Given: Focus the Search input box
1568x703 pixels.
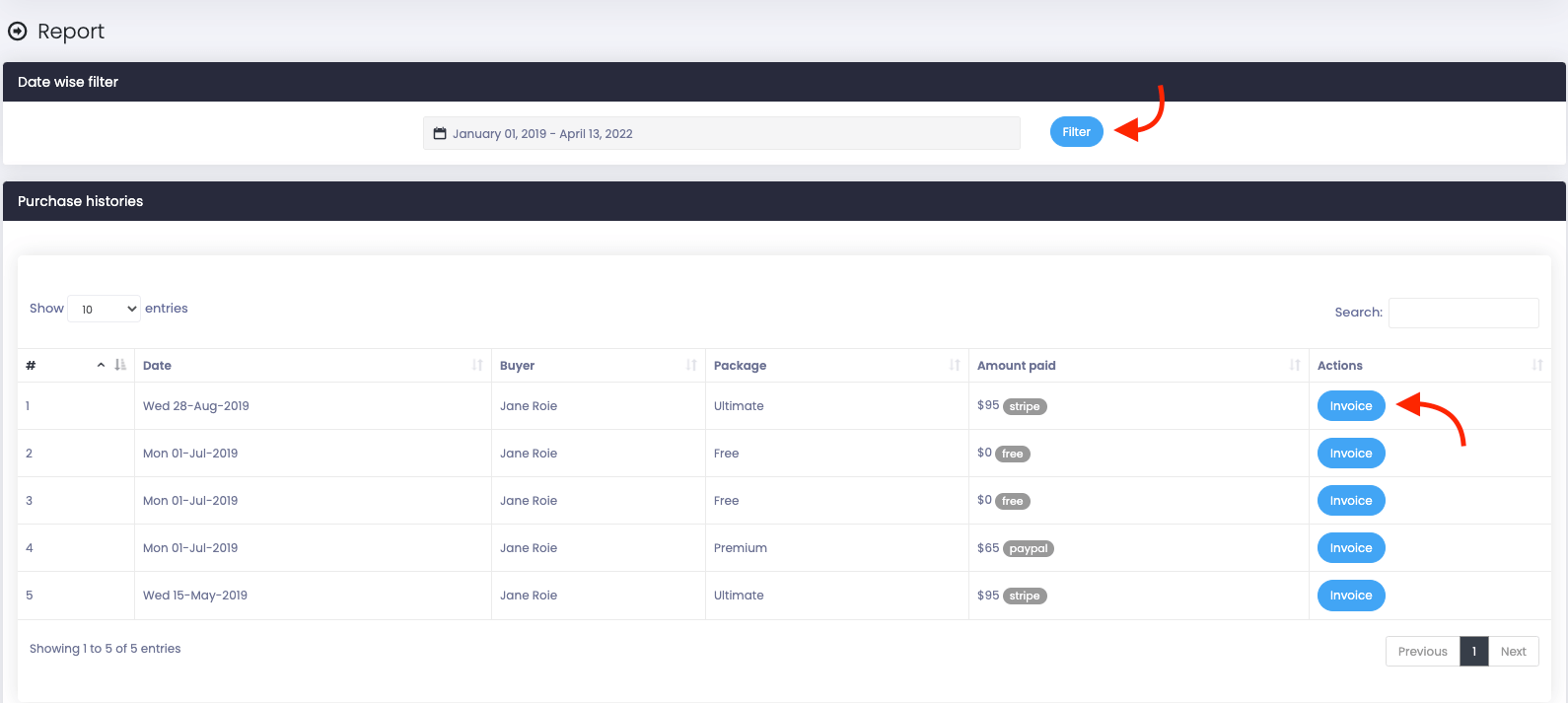Looking at the screenshot, I should tap(1463, 313).
